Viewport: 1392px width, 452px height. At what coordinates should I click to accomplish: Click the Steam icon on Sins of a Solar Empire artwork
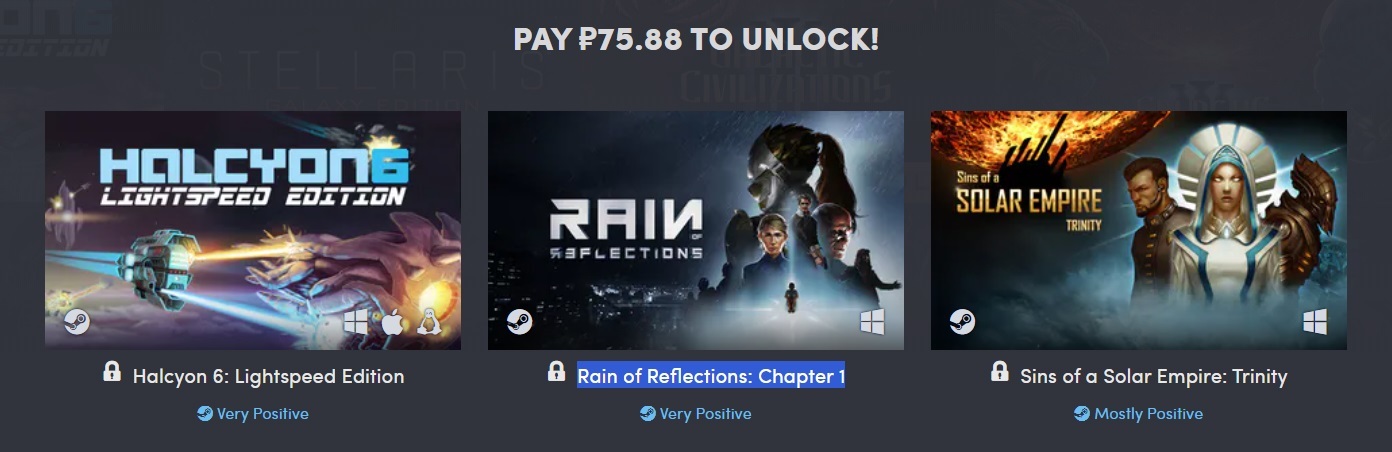coord(962,322)
